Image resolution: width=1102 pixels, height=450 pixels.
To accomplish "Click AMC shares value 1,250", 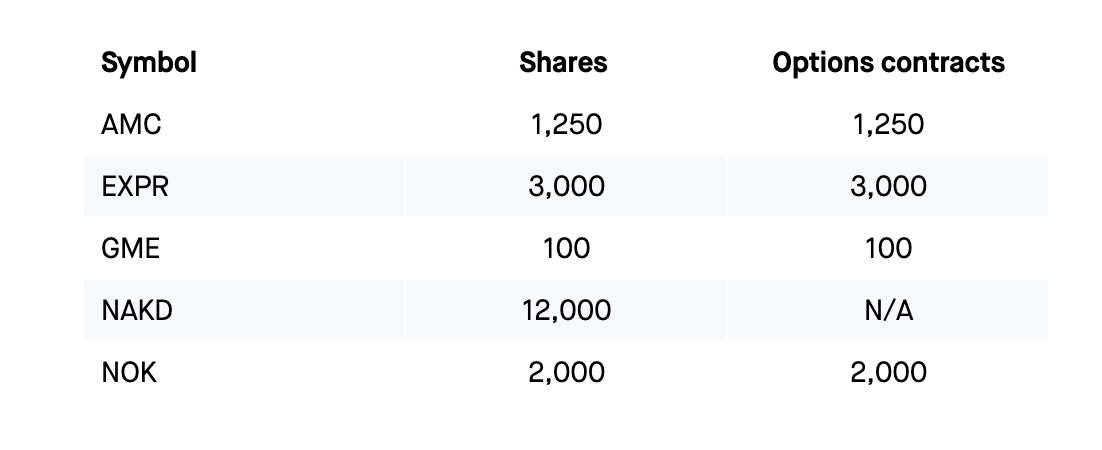I will pos(566,125).
